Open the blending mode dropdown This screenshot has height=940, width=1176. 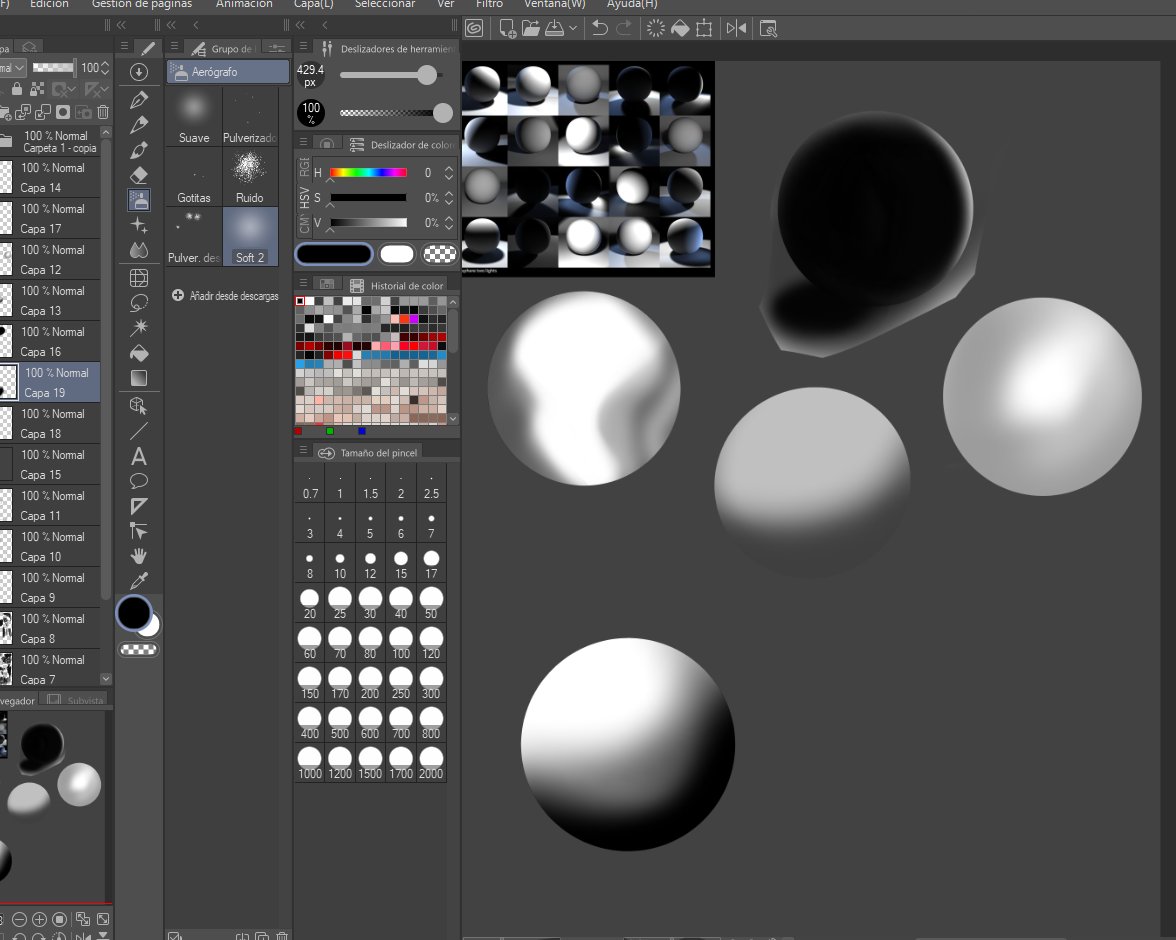coord(13,68)
